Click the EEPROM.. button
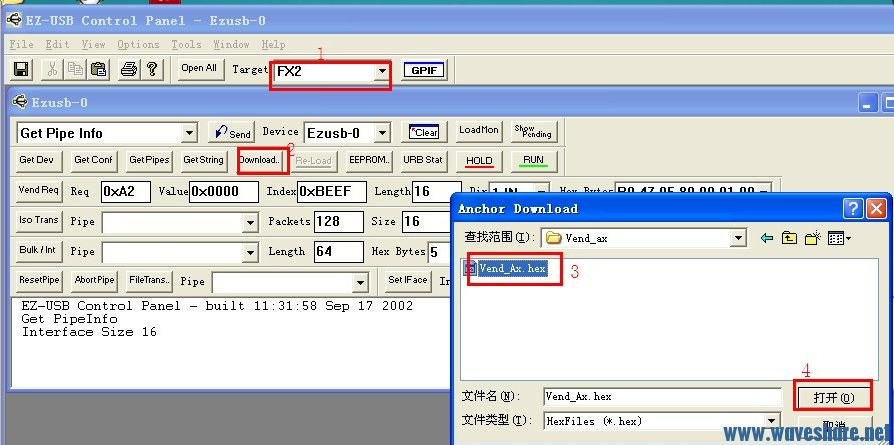Screen dimensions: 894x445 369,161
